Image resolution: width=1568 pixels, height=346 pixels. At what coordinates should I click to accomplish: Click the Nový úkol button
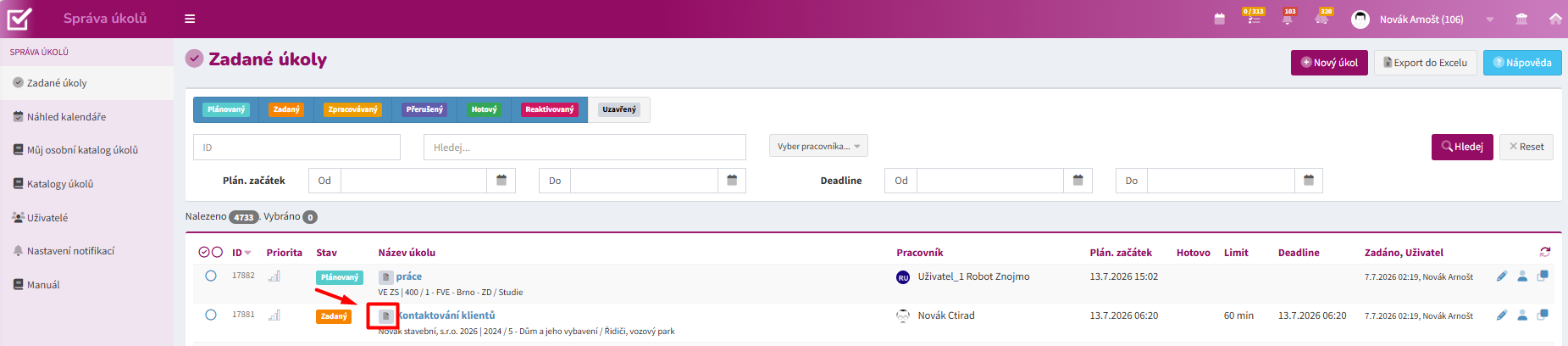coord(1329,63)
